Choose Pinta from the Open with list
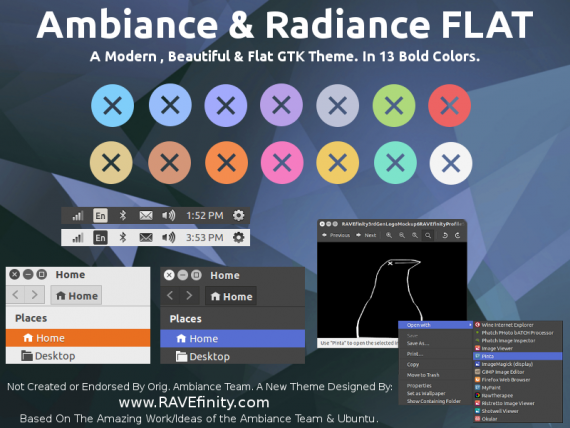The image size is (570, 428). point(518,356)
